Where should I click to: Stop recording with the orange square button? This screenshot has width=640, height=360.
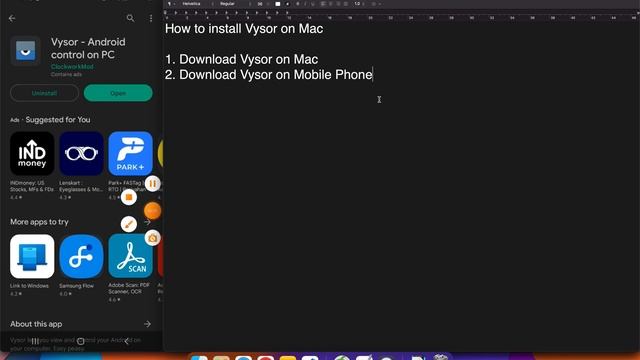click(x=129, y=197)
